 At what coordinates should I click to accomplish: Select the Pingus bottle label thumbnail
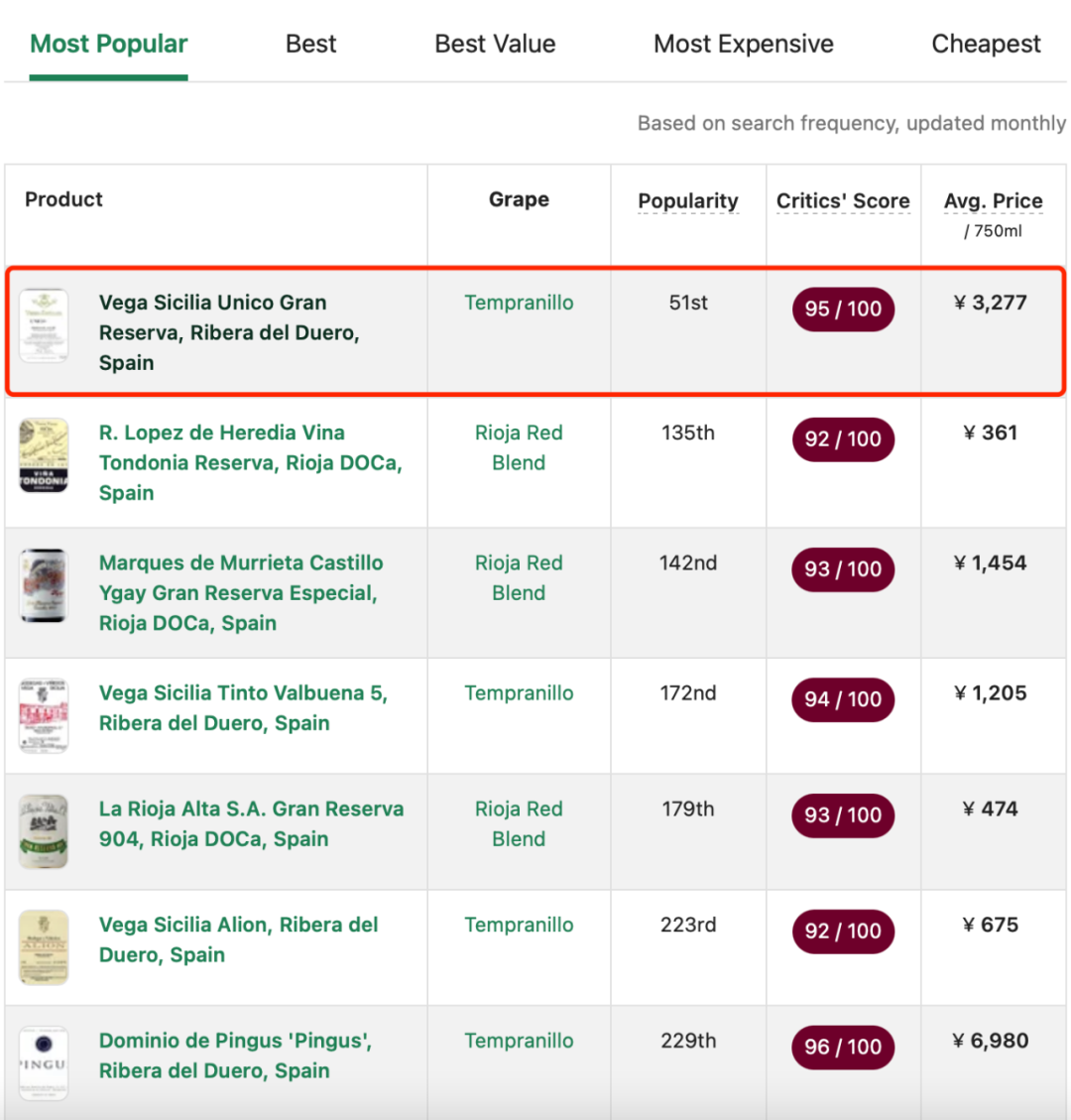(x=44, y=1063)
